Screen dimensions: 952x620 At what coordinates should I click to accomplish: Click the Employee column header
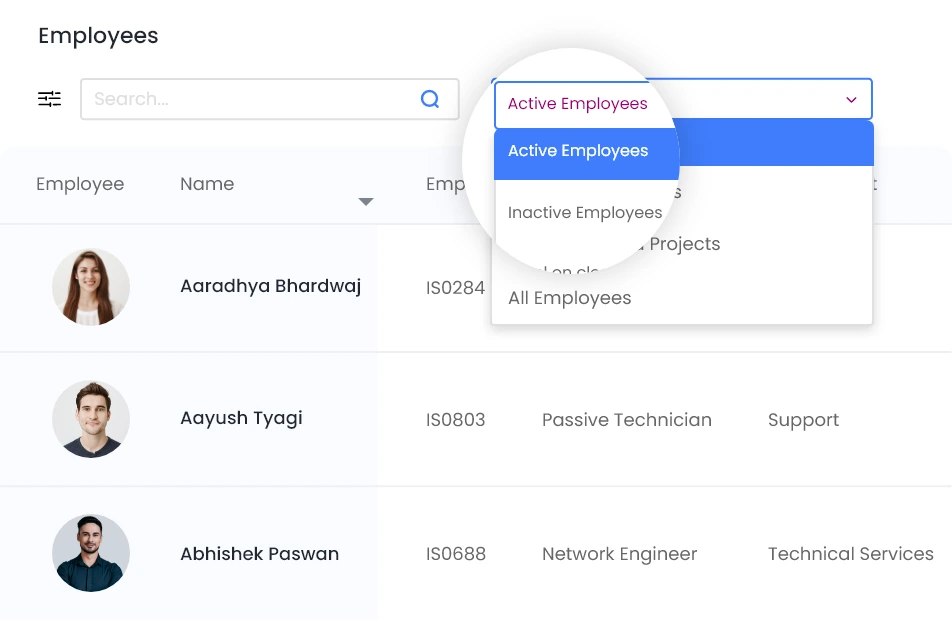(x=80, y=184)
